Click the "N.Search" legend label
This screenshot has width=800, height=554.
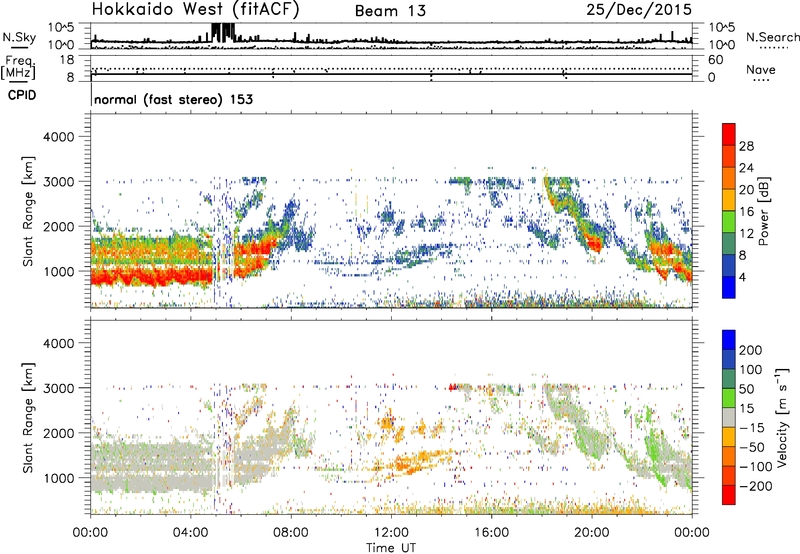point(772,37)
